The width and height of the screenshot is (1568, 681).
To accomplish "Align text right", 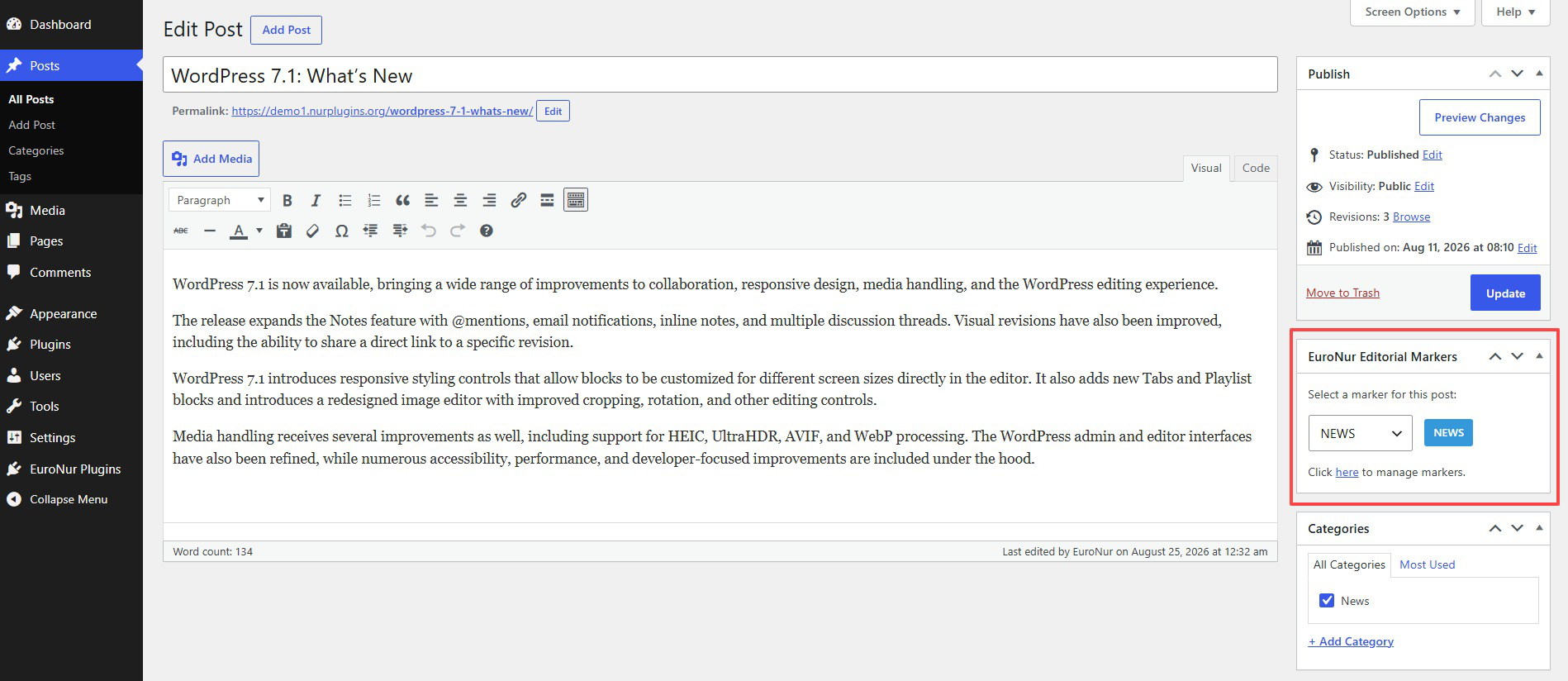I will pos(489,200).
